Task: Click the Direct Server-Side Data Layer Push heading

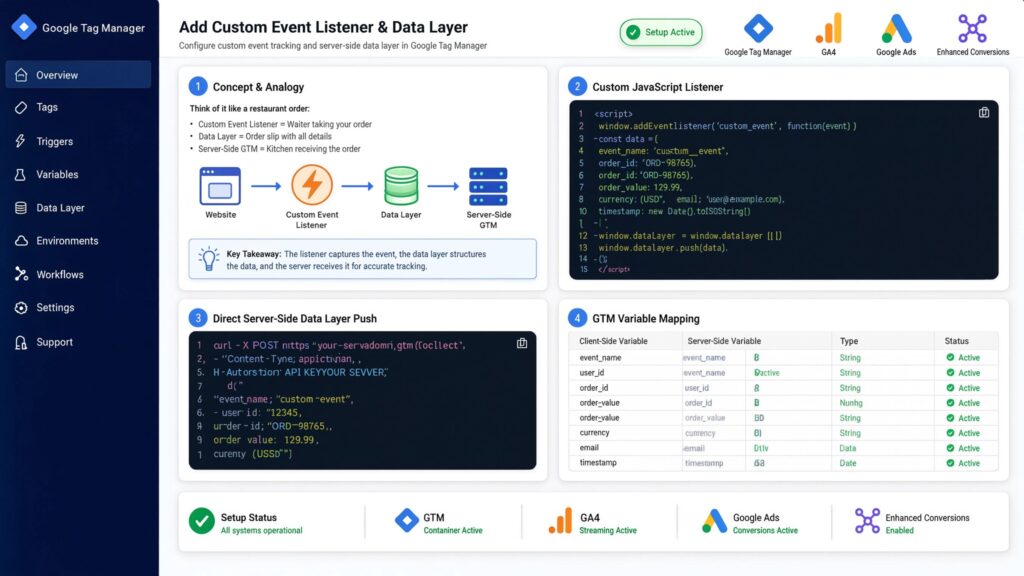Action: click(x=295, y=319)
